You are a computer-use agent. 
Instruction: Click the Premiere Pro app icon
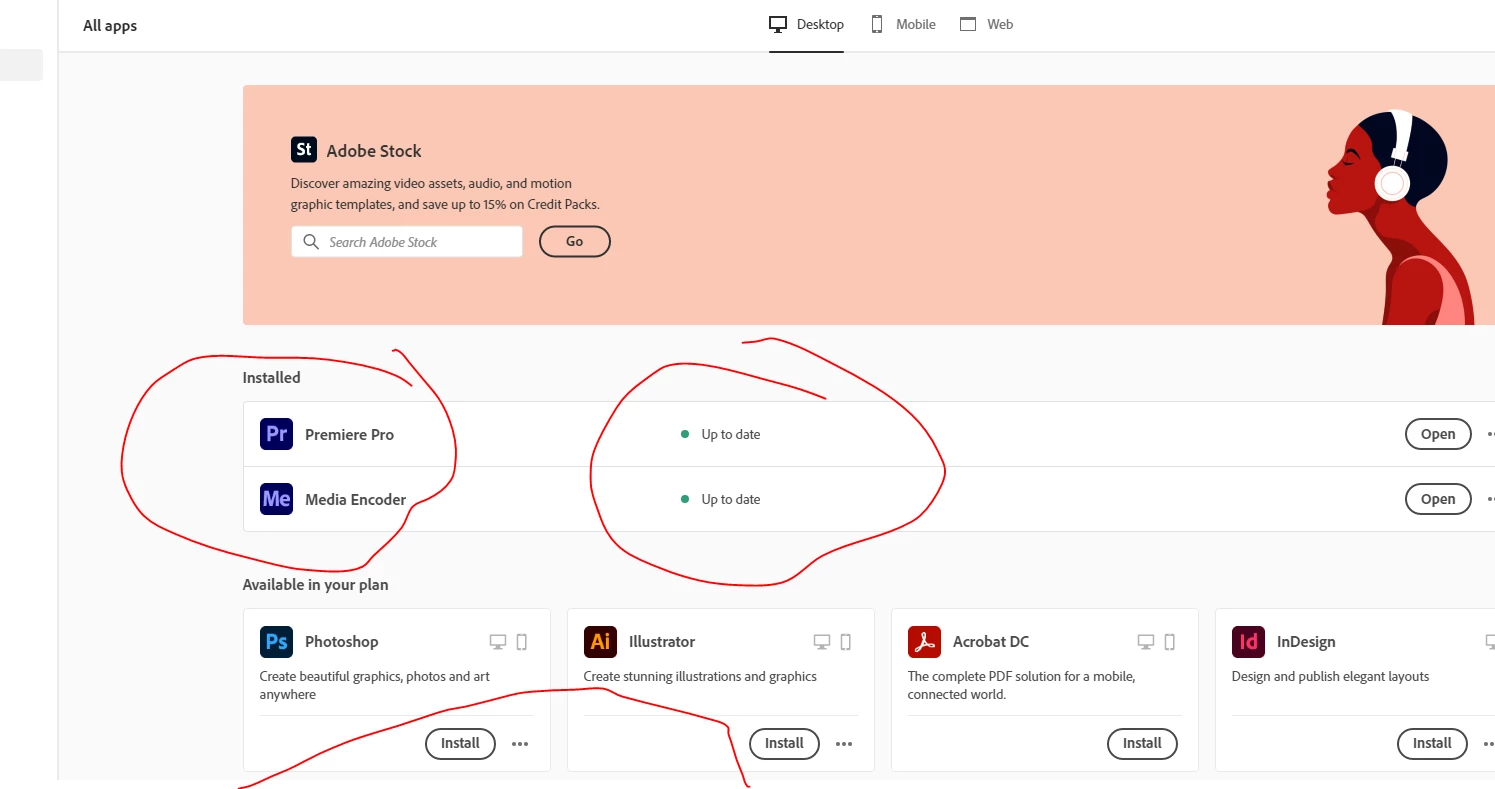point(276,434)
